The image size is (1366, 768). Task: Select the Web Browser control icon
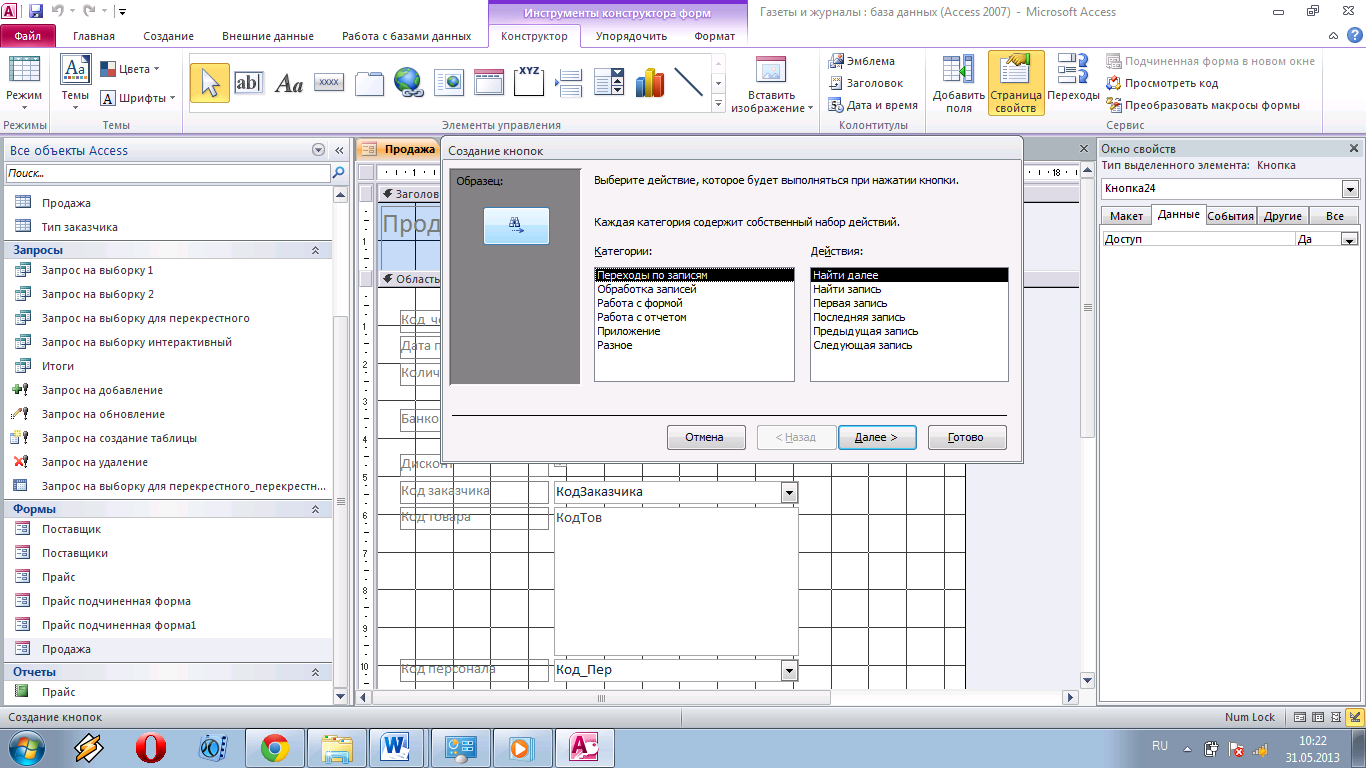[x=449, y=83]
